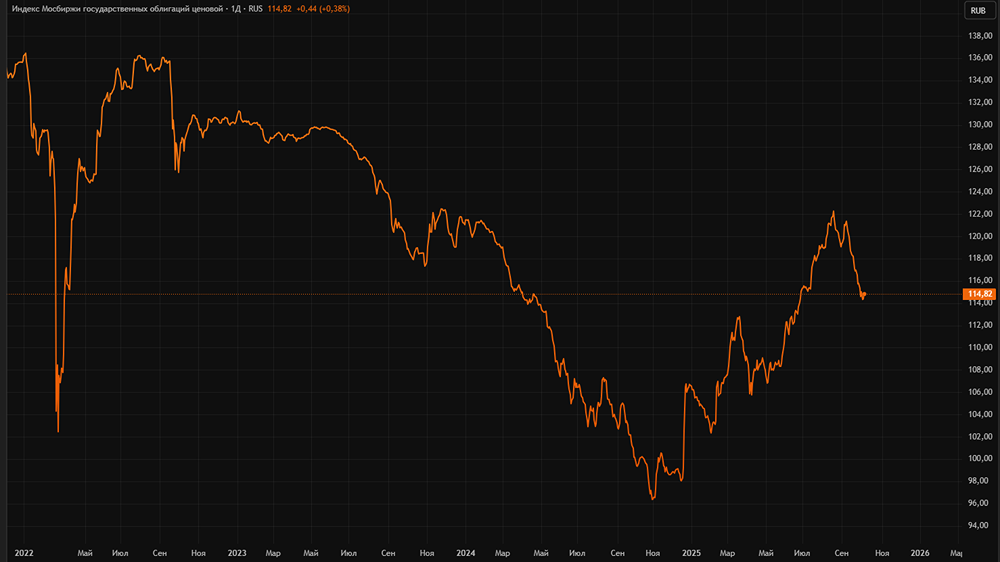Image resolution: width=1000 pixels, height=562 pixels.
Task: Click the 136,00 price axis label
Action: click(980, 57)
